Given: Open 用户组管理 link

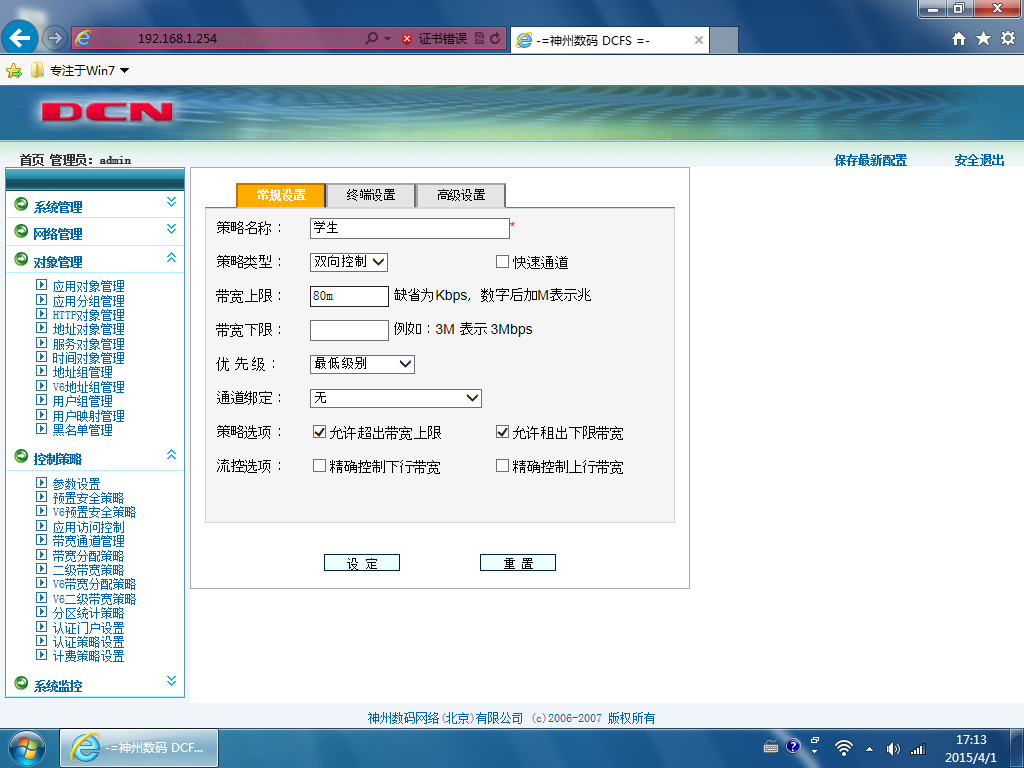Looking at the screenshot, I should point(82,401).
